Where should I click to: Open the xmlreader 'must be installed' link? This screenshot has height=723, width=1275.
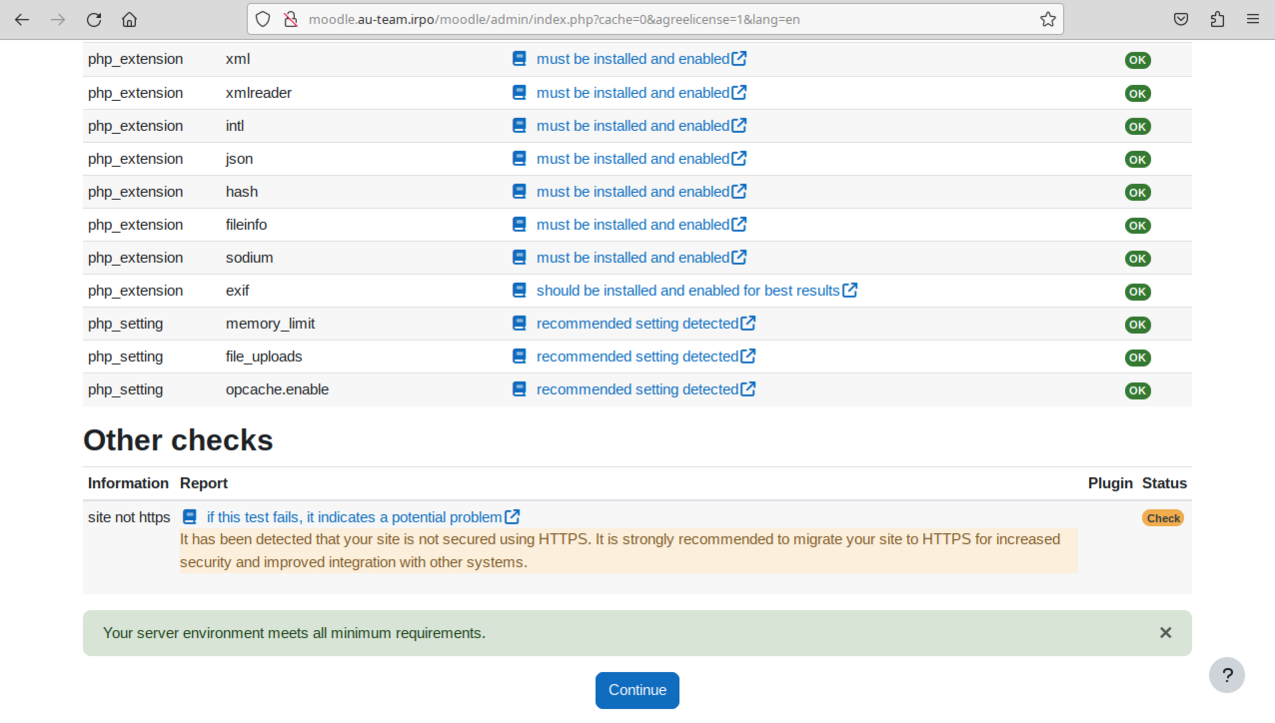click(632, 93)
